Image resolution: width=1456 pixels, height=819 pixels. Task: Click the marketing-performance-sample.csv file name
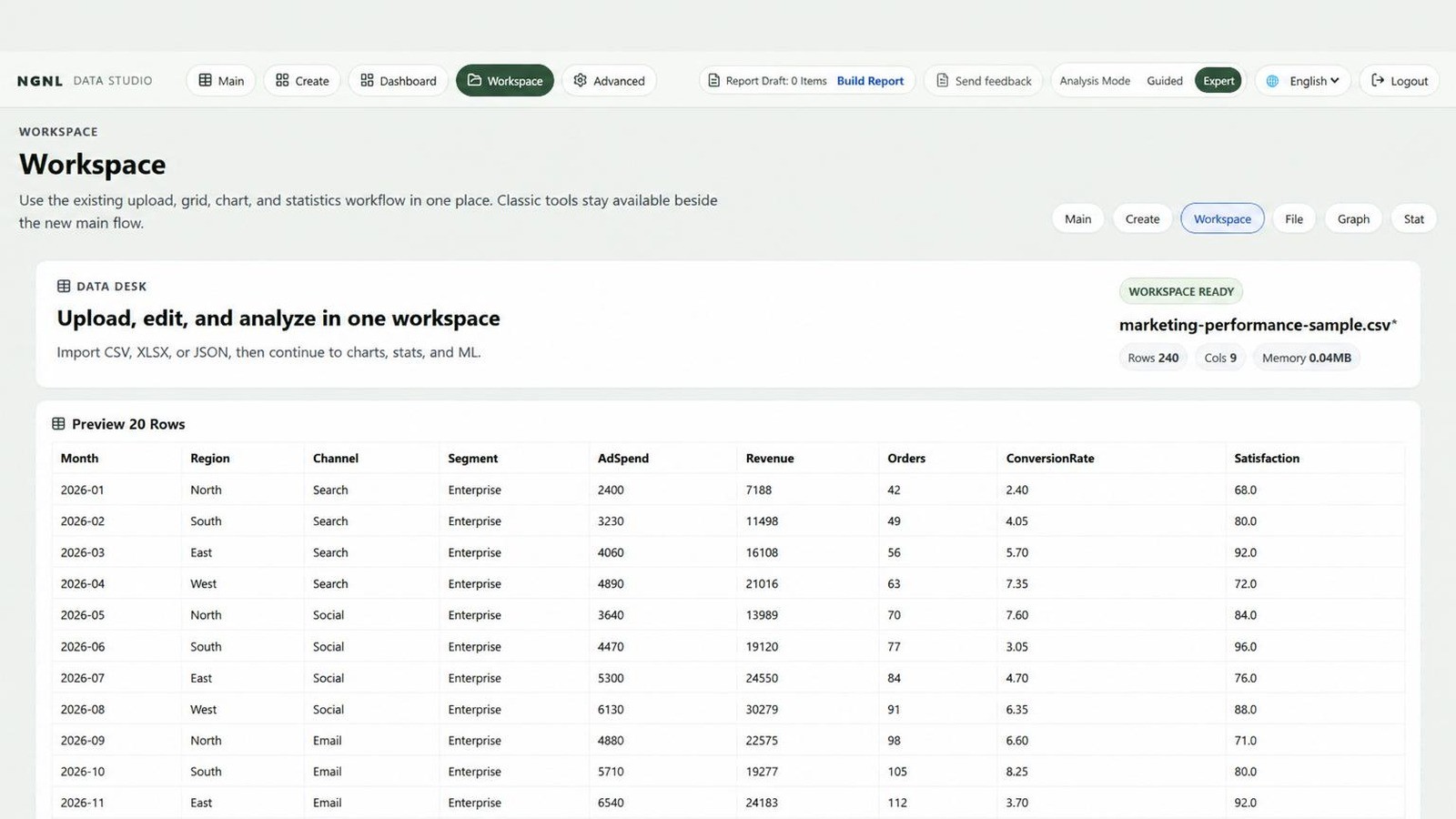[x=1258, y=325]
